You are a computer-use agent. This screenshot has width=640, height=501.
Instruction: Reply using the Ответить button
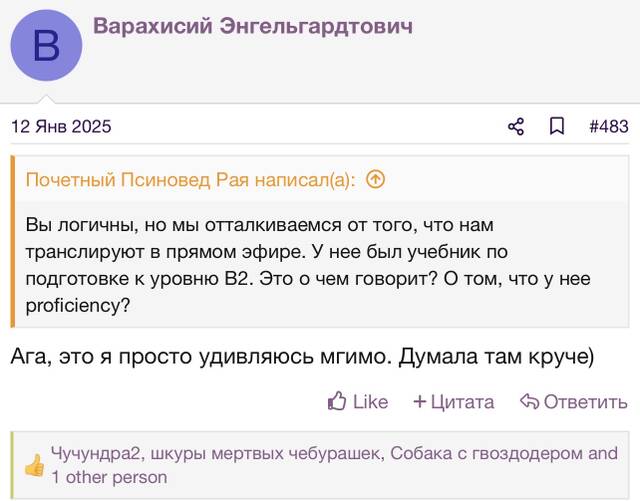(574, 402)
